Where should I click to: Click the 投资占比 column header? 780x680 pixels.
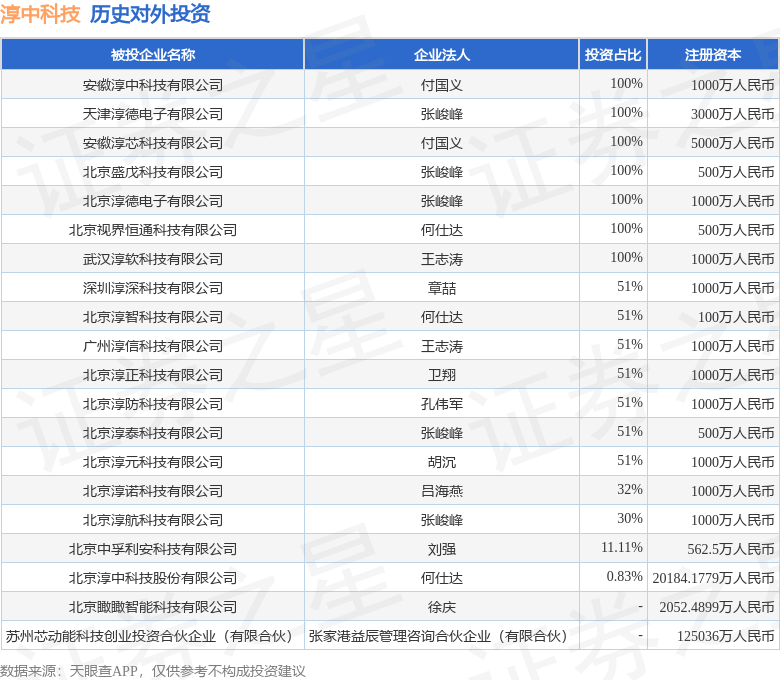[x=613, y=55]
